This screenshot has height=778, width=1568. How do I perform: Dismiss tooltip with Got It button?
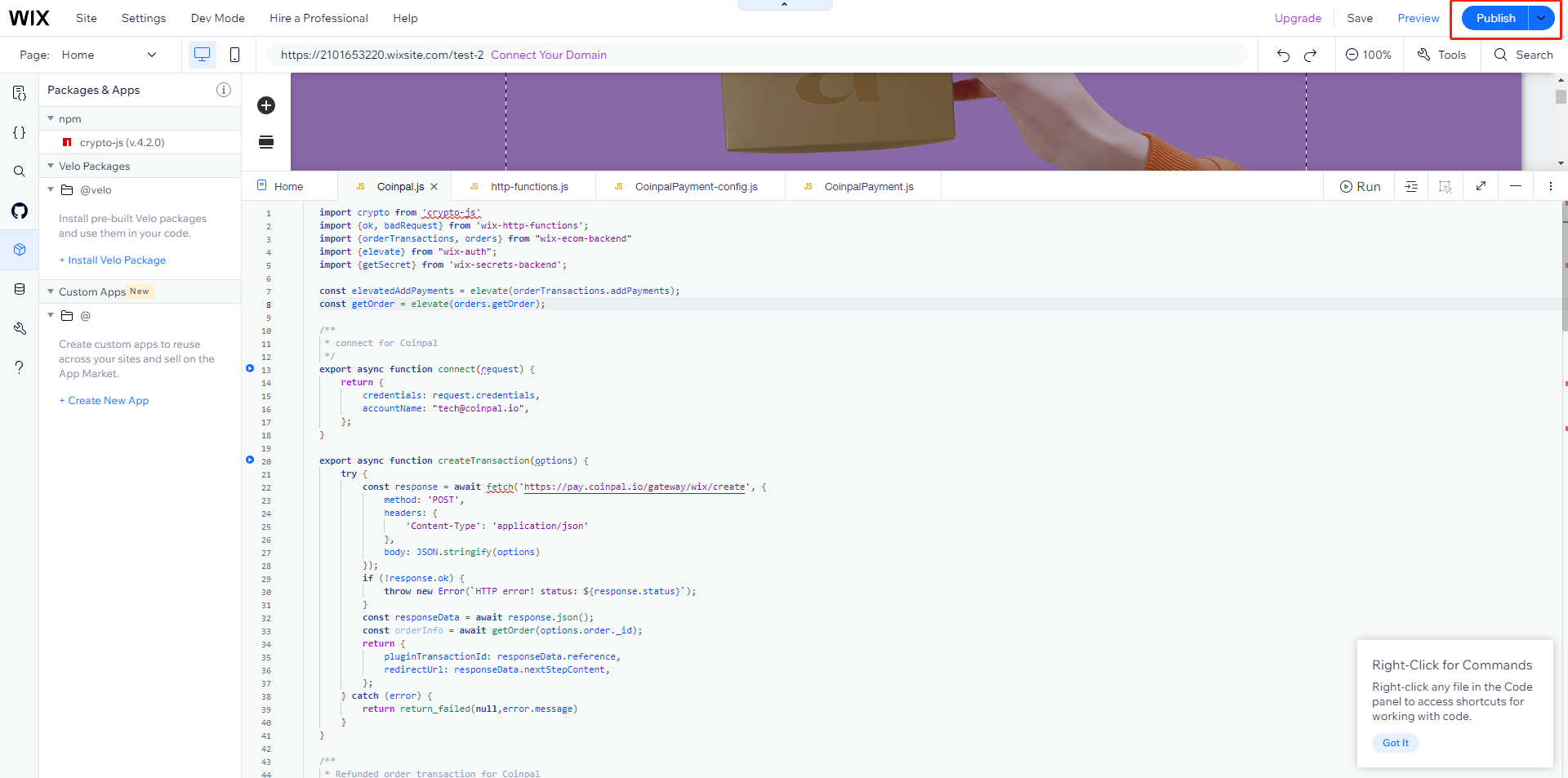1396,743
